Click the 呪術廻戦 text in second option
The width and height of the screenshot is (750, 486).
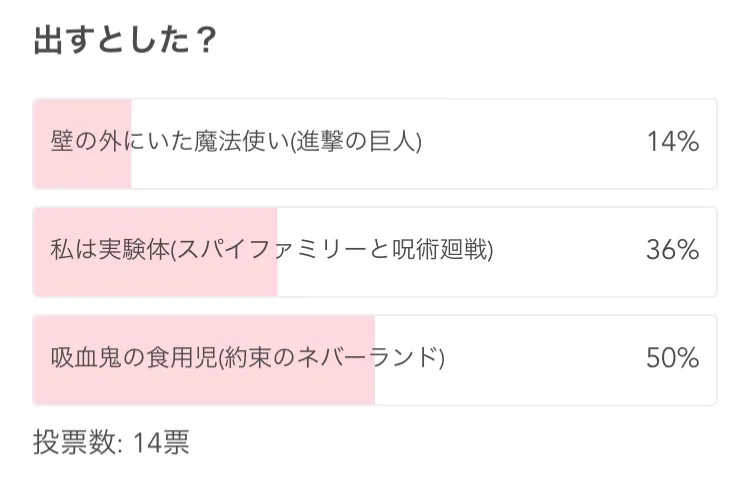[x=440, y=250]
